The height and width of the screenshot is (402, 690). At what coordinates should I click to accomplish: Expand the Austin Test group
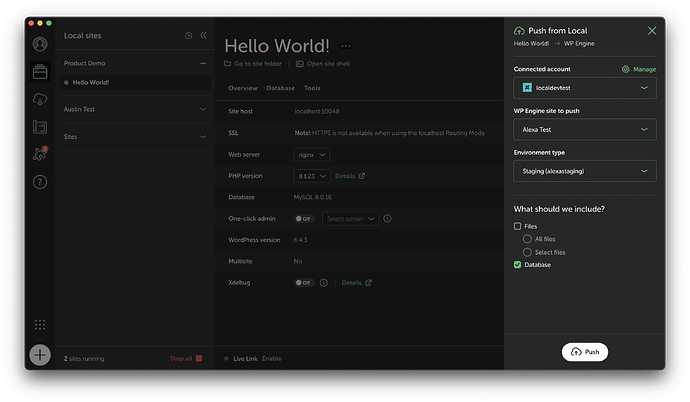pos(203,109)
